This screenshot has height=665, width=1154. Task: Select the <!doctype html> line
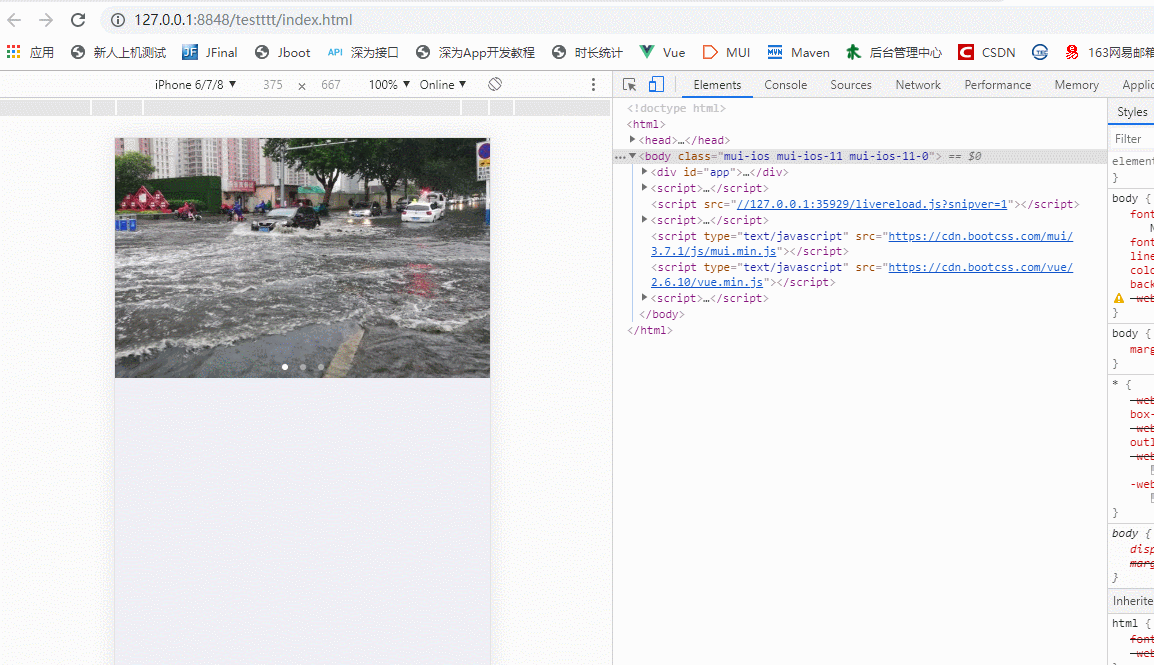point(676,108)
